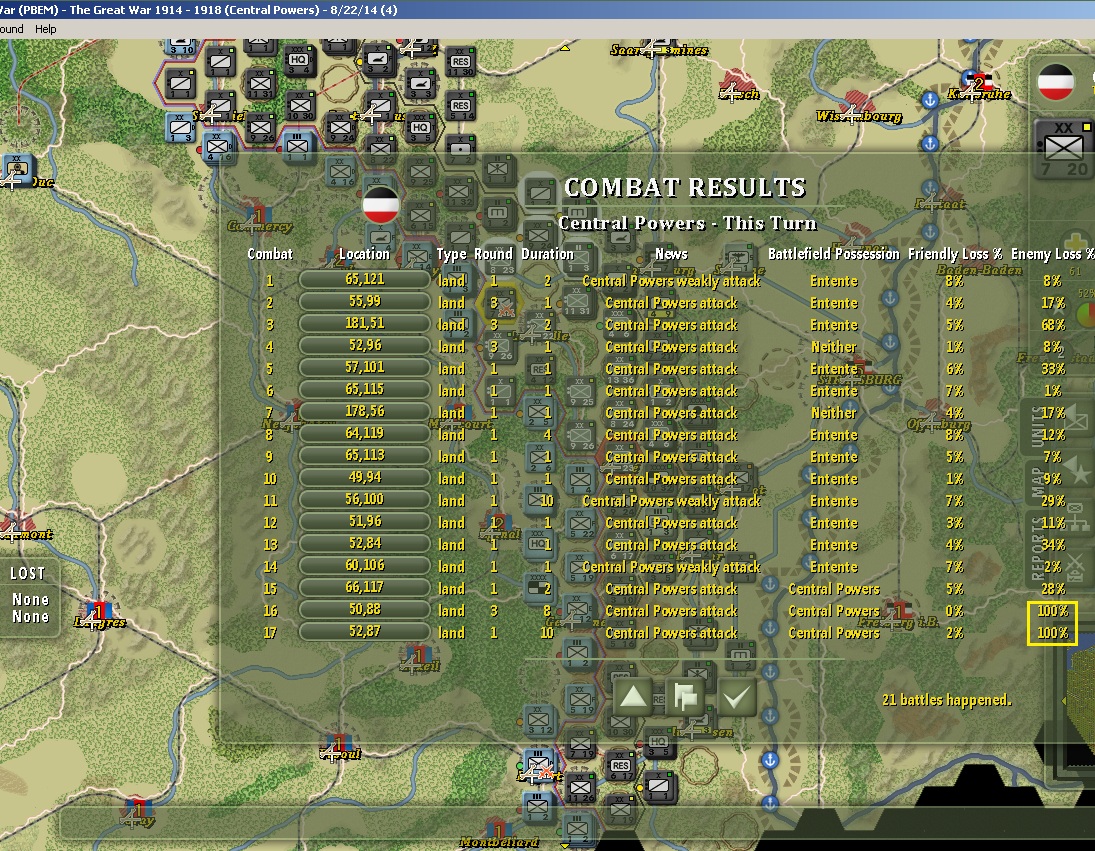This screenshot has width=1095, height=851.
Task: Center map on location 60,106
Action: 365,565
